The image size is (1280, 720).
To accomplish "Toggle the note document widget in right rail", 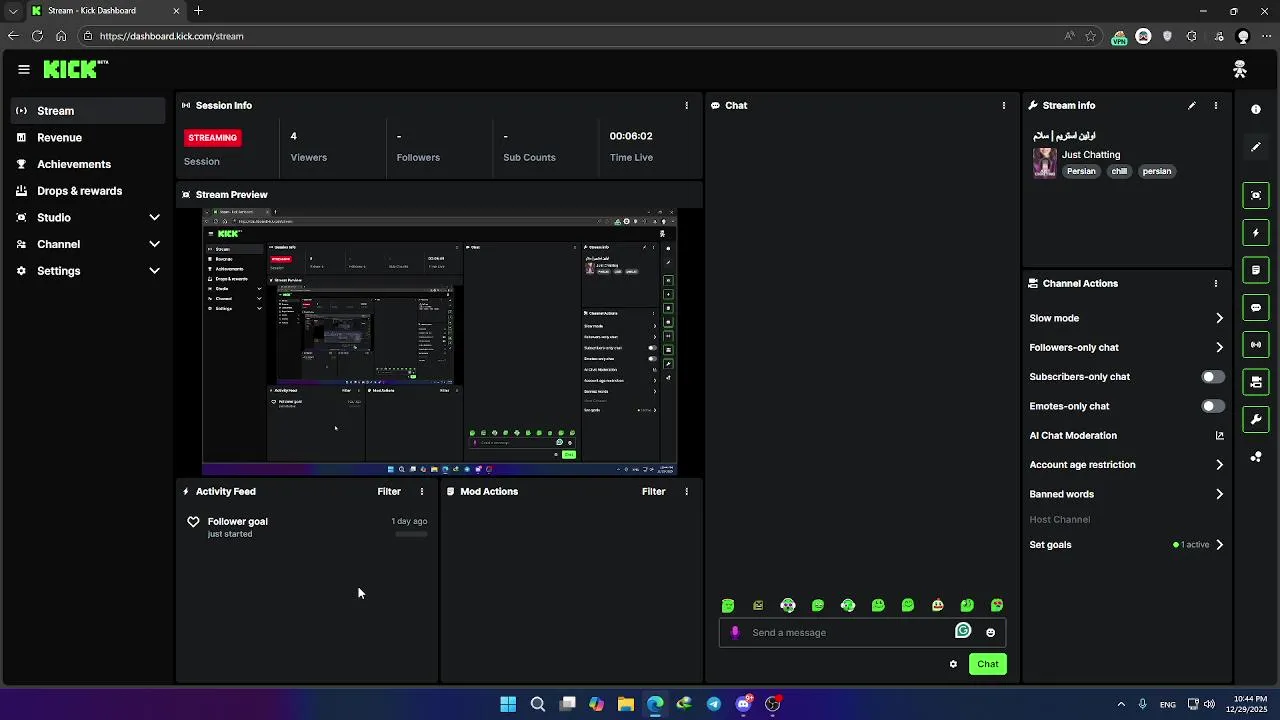I will (x=1256, y=270).
